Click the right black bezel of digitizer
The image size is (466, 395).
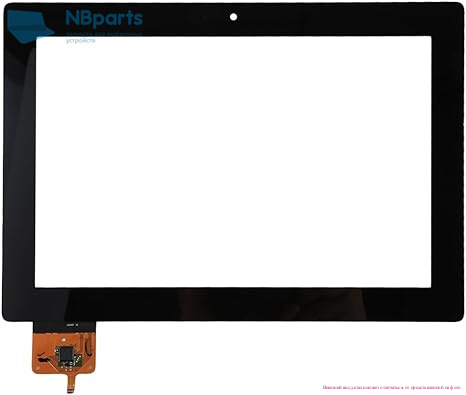(x=447, y=162)
